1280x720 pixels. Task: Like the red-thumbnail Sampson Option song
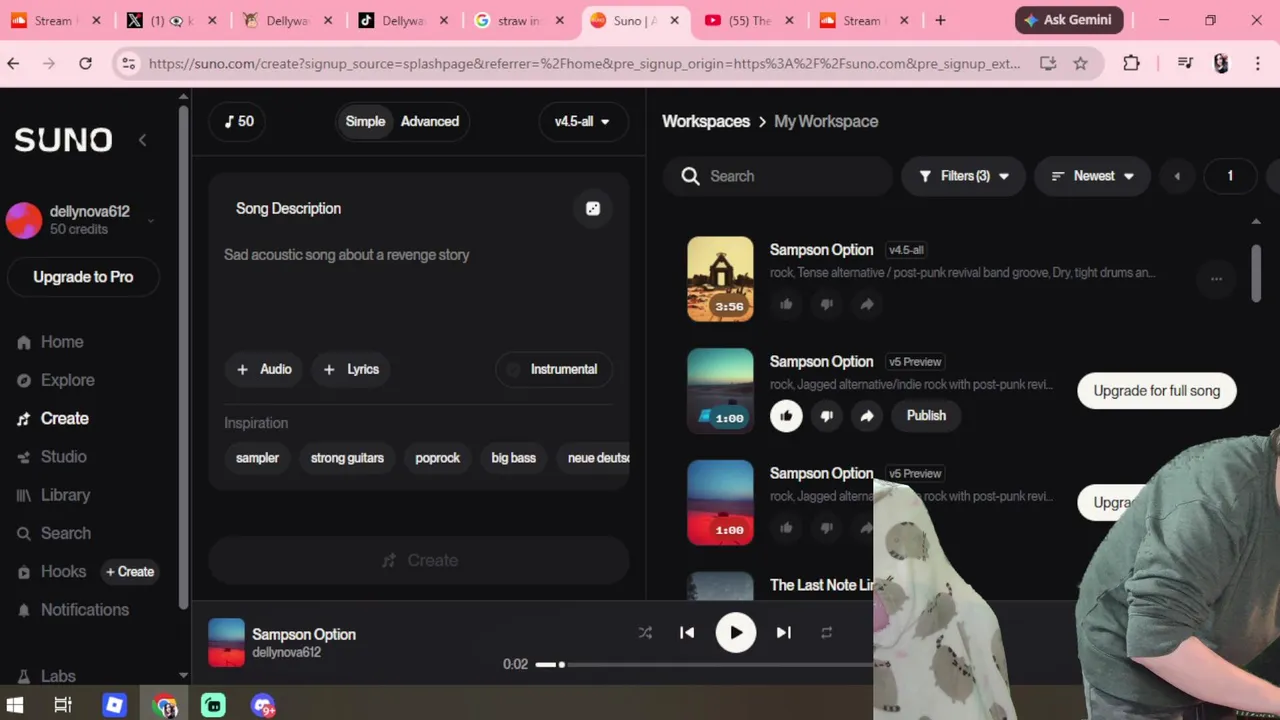[x=786, y=527]
